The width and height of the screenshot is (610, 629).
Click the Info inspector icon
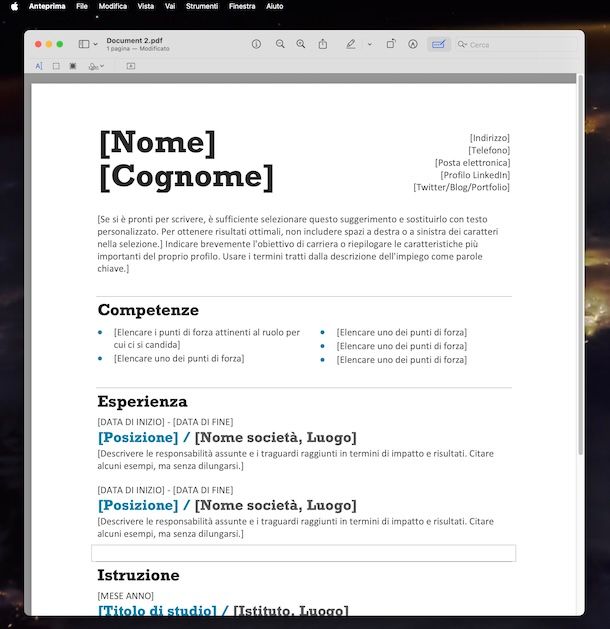tap(256, 45)
